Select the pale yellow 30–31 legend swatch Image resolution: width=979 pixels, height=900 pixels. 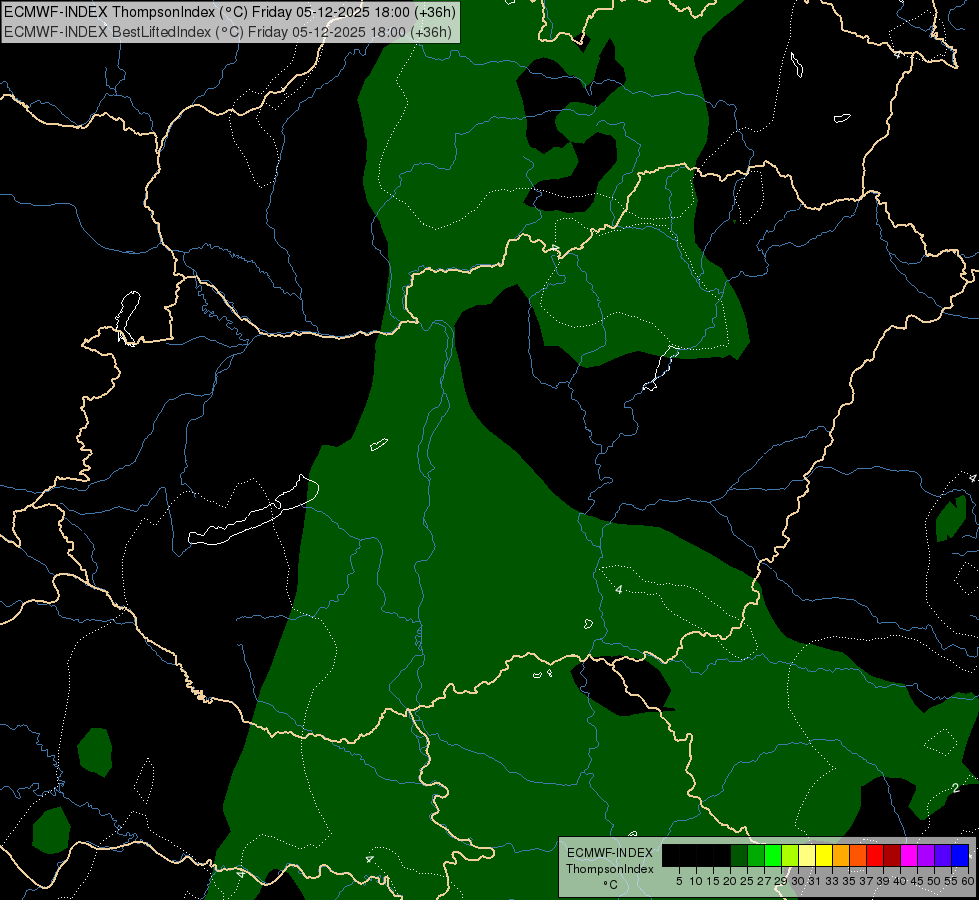tap(807, 855)
